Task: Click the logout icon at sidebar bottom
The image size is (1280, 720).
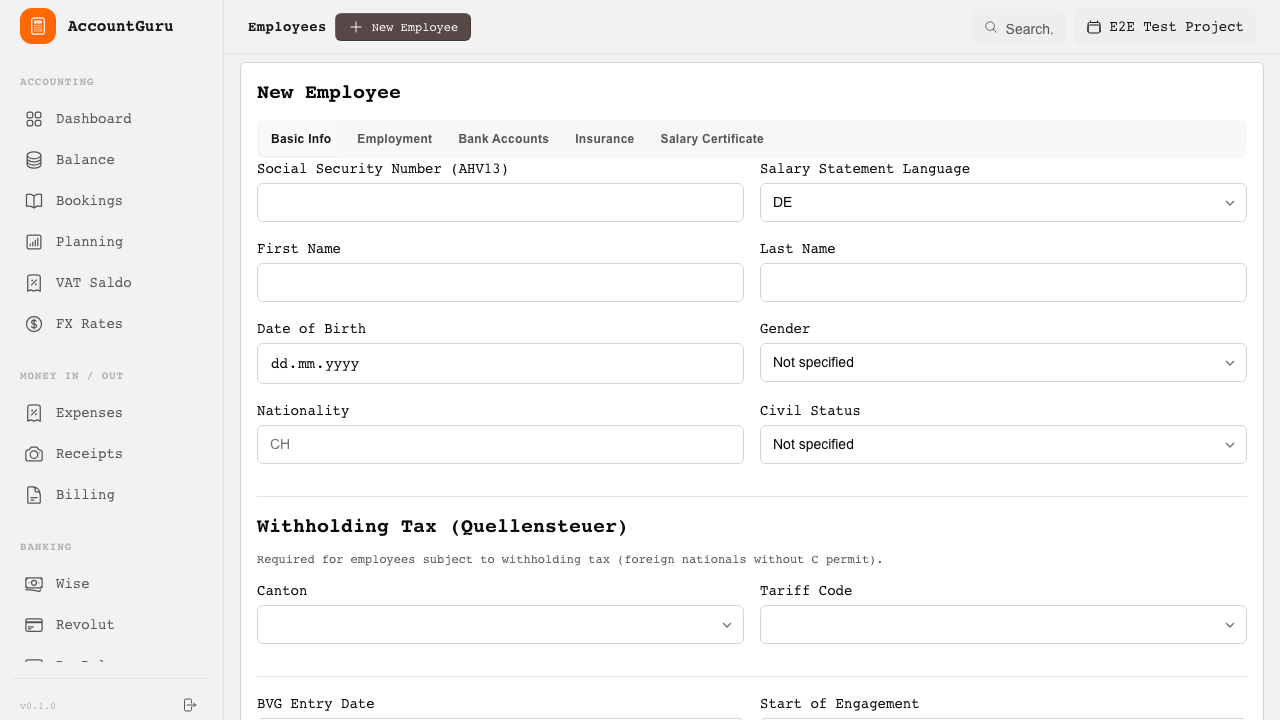Action: coord(190,705)
